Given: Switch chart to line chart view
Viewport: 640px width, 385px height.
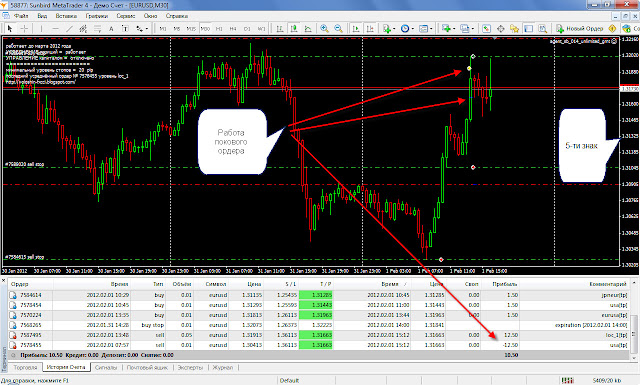Looking at the screenshot, I should 308,29.
